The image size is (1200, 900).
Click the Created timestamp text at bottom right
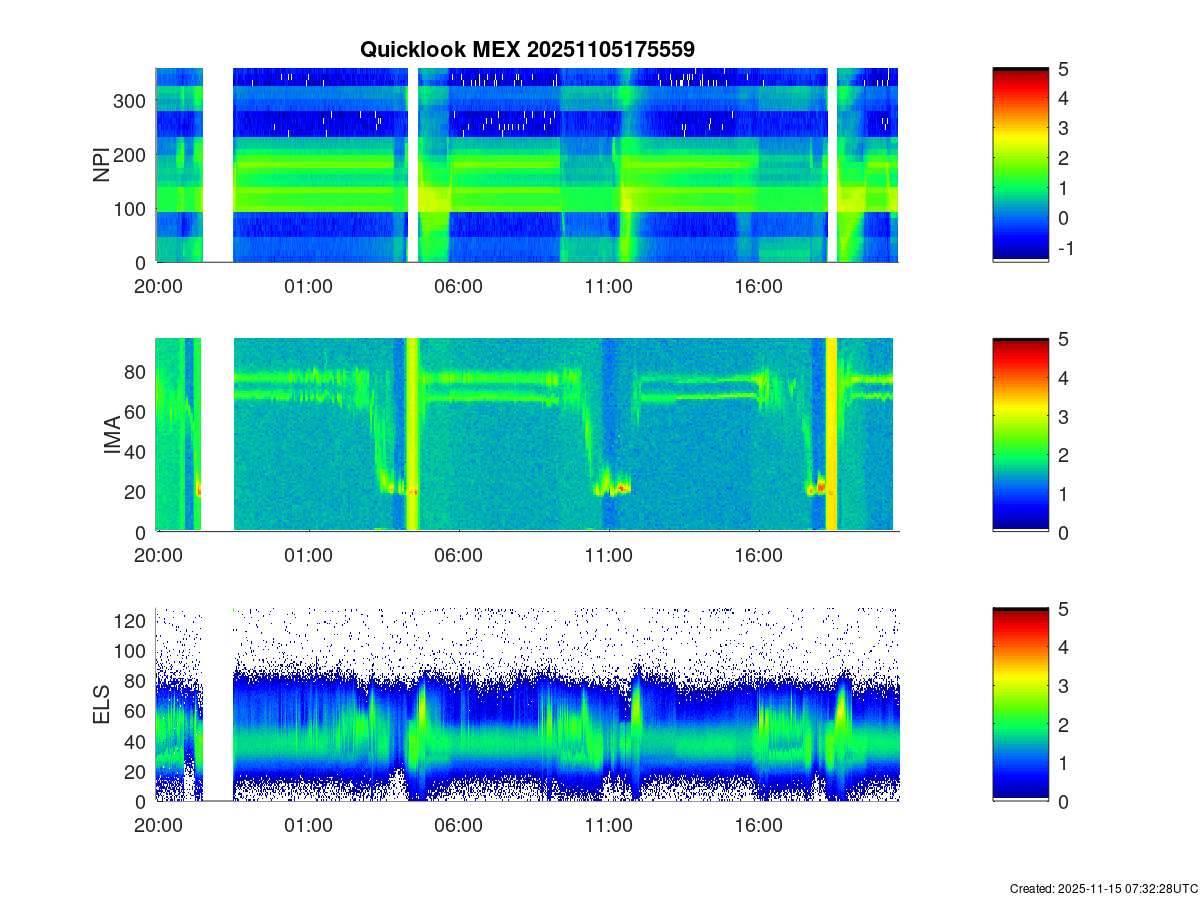point(1103,888)
